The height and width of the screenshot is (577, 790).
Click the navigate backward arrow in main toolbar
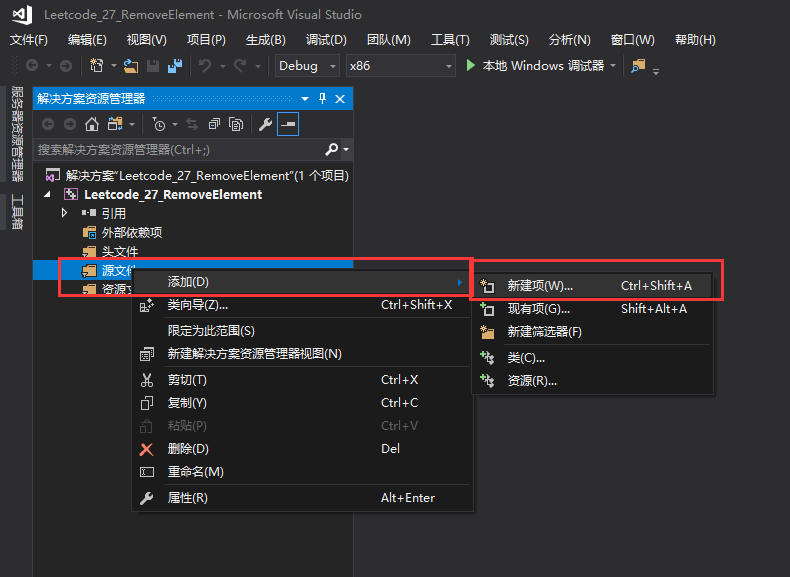(x=32, y=66)
